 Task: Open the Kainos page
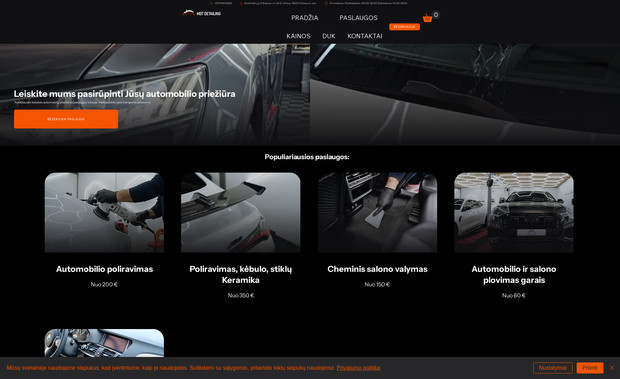(x=298, y=36)
